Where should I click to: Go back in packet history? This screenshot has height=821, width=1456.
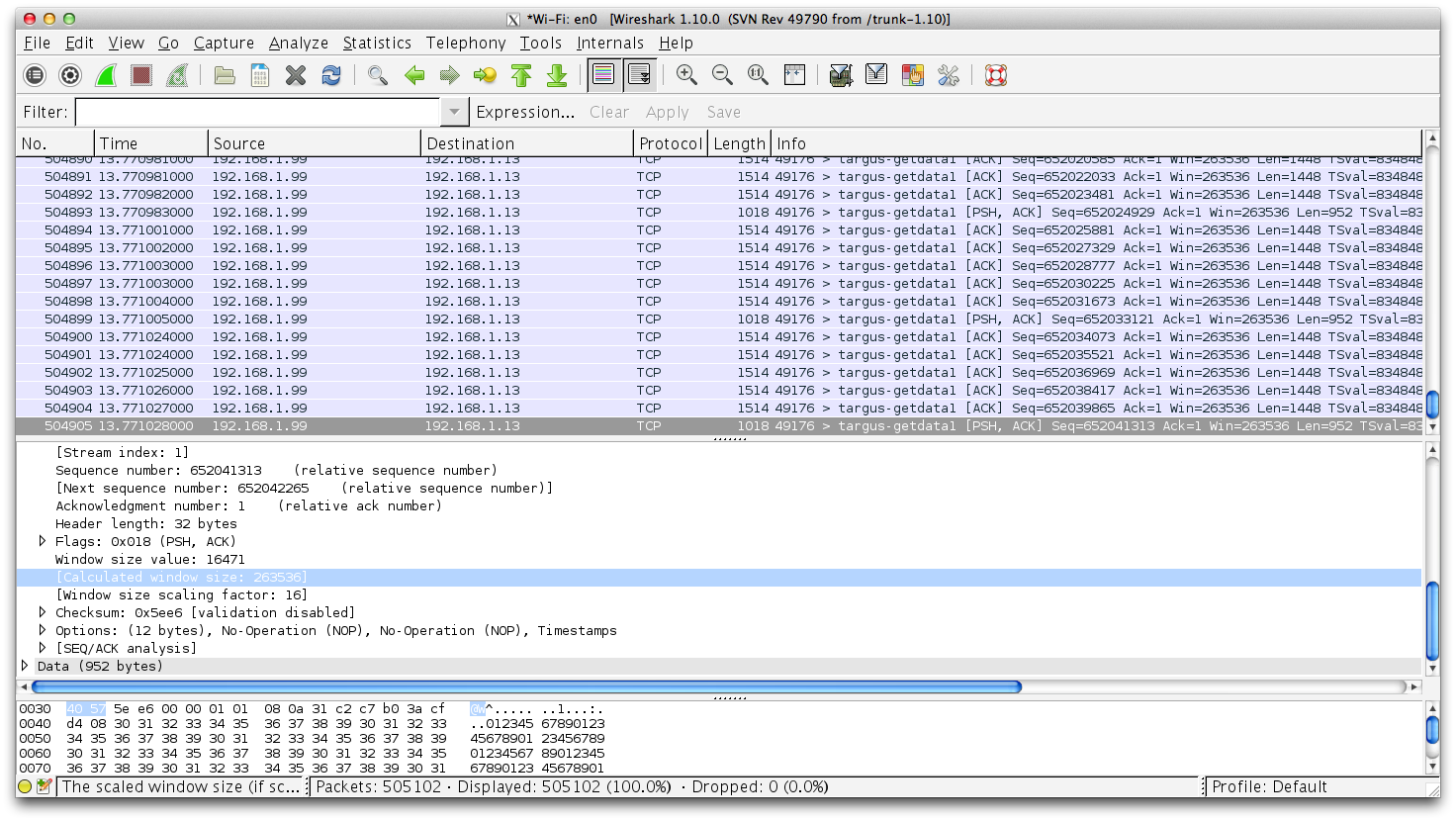414,75
